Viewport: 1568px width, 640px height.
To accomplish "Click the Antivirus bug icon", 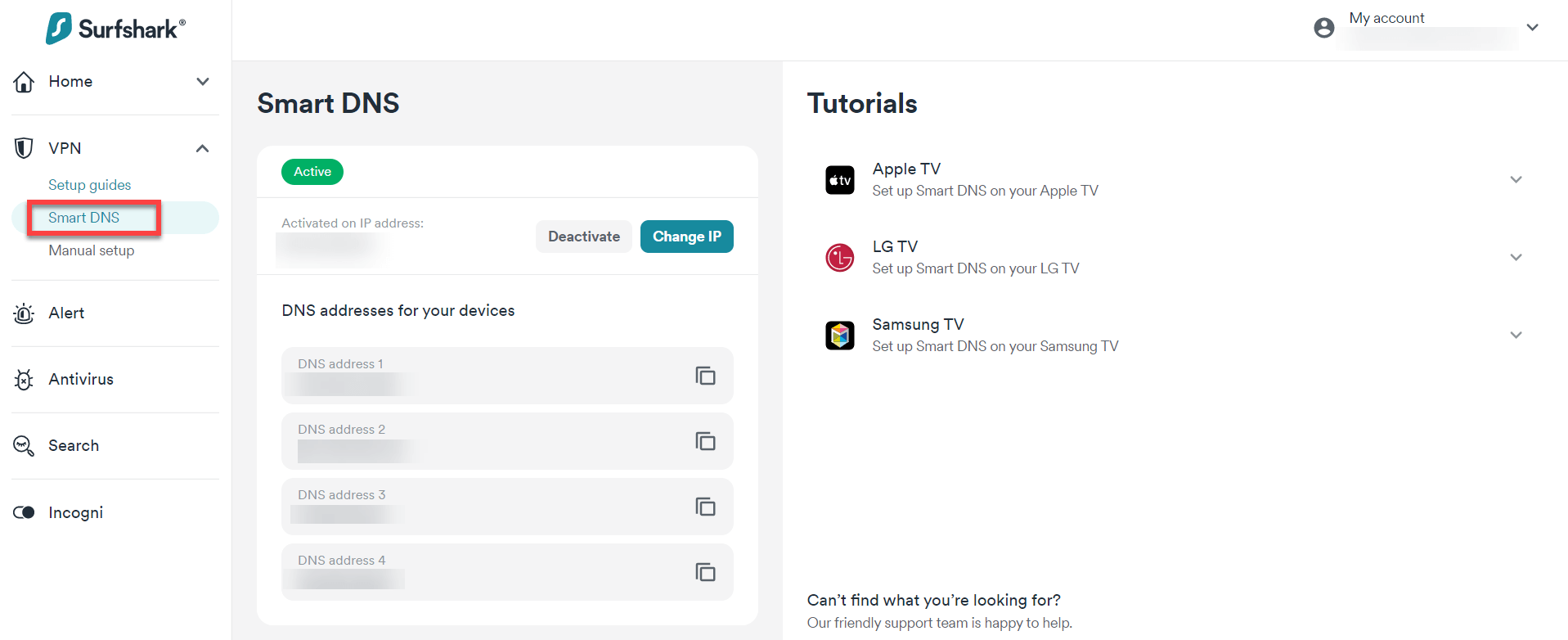I will coord(24,380).
